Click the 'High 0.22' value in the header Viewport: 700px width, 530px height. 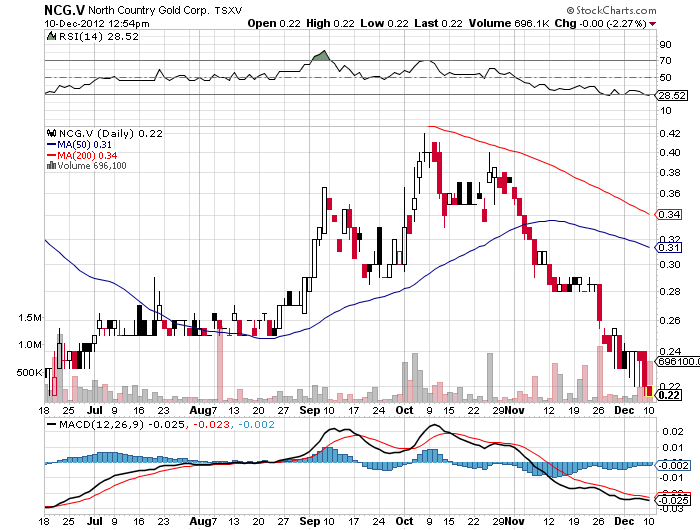pyautogui.click(x=330, y=23)
